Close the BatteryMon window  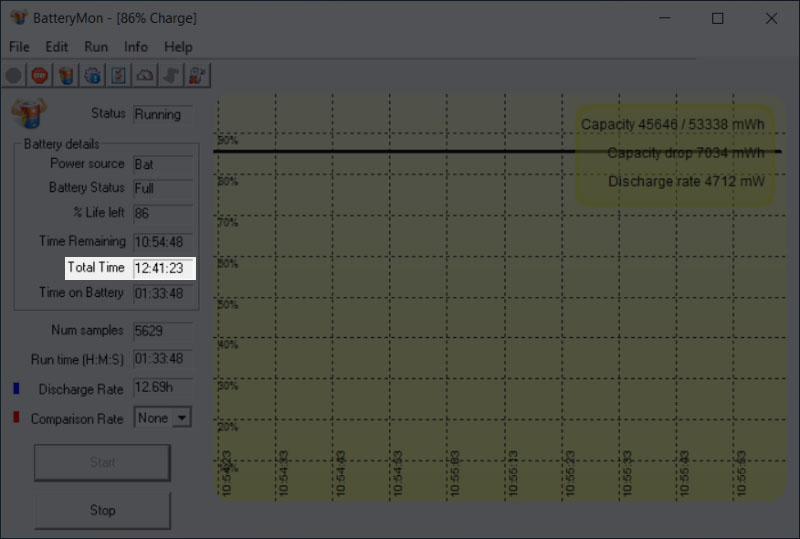(x=771, y=18)
